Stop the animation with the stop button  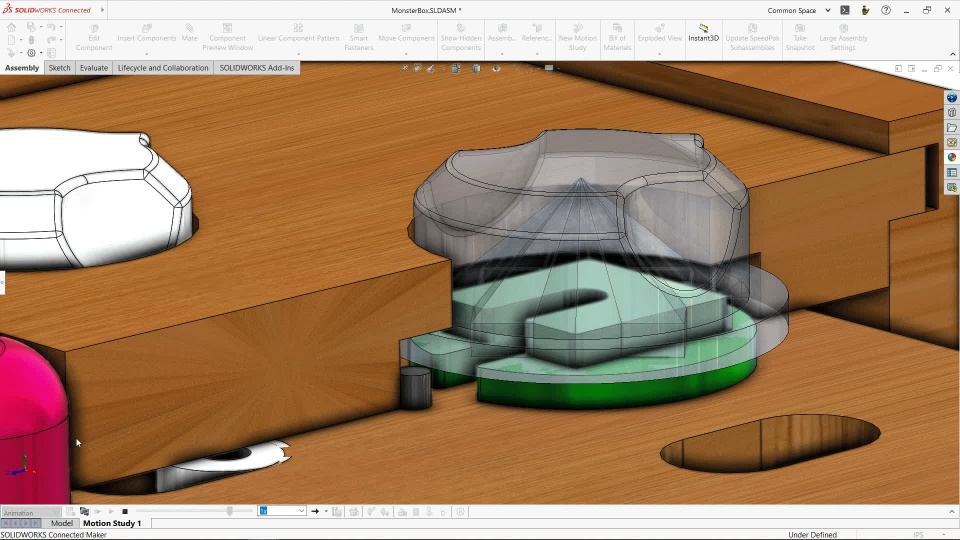[125, 511]
